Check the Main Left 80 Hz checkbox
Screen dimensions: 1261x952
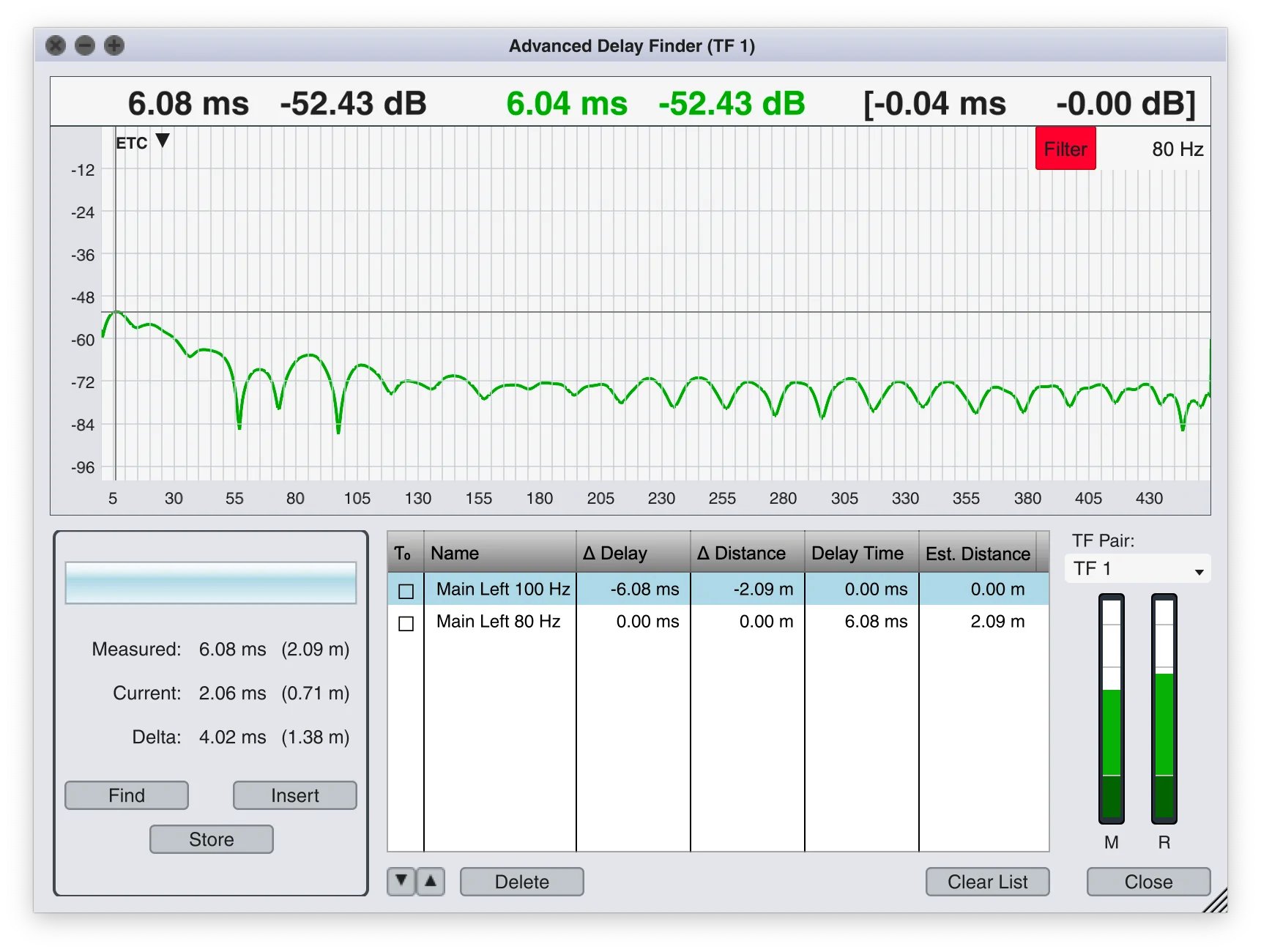pyautogui.click(x=406, y=622)
